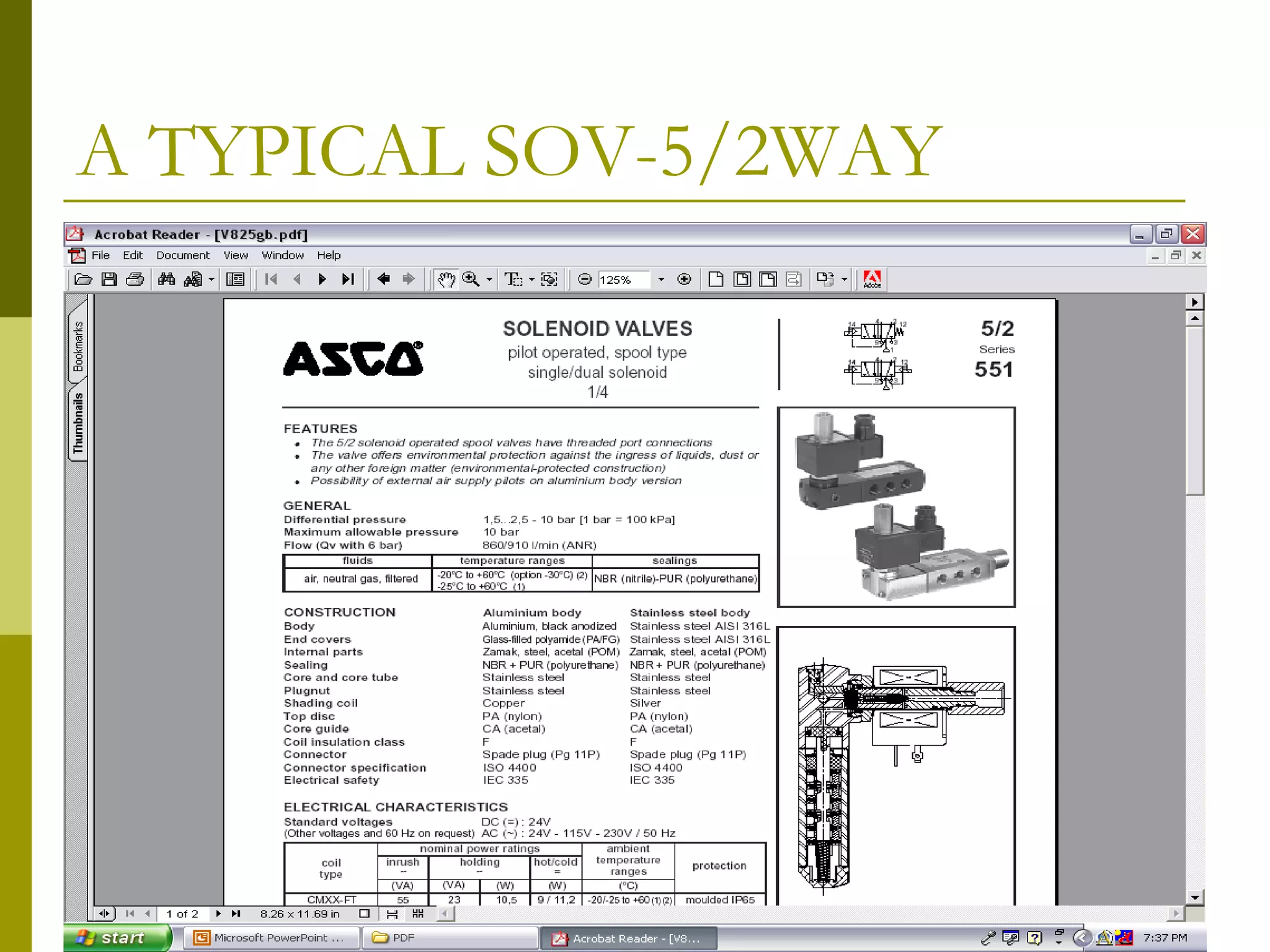Select the Graphics Select tool
This screenshot has height=952, width=1270.
(549, 280)
